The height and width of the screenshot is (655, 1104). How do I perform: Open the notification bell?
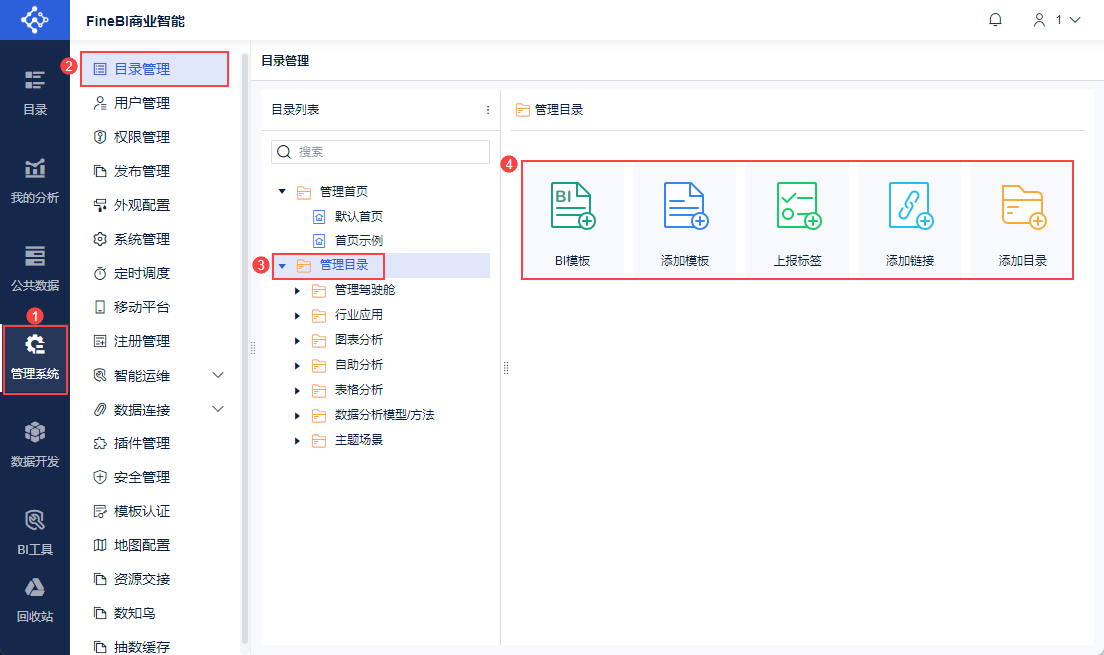click(x=995, y=20)
